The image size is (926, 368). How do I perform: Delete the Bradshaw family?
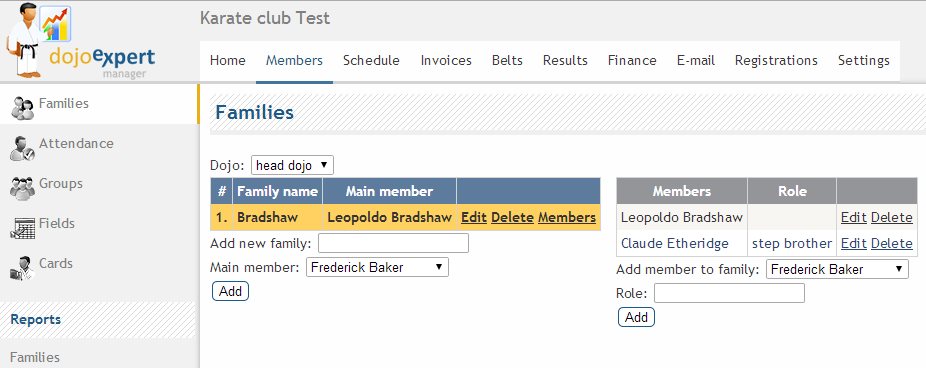tap(512, 217)
